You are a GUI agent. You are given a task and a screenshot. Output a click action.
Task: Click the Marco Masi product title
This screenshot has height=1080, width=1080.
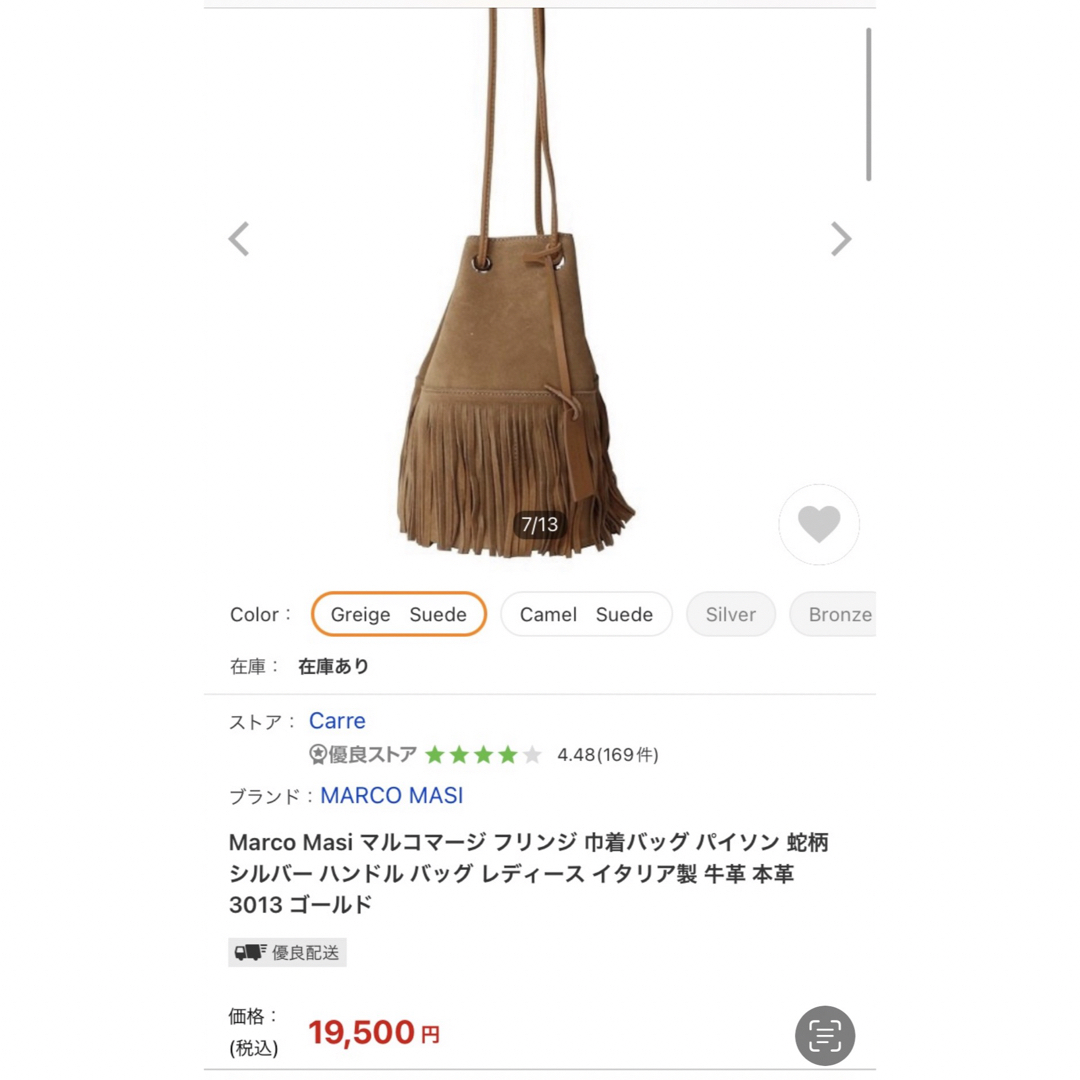pos(528,873)
